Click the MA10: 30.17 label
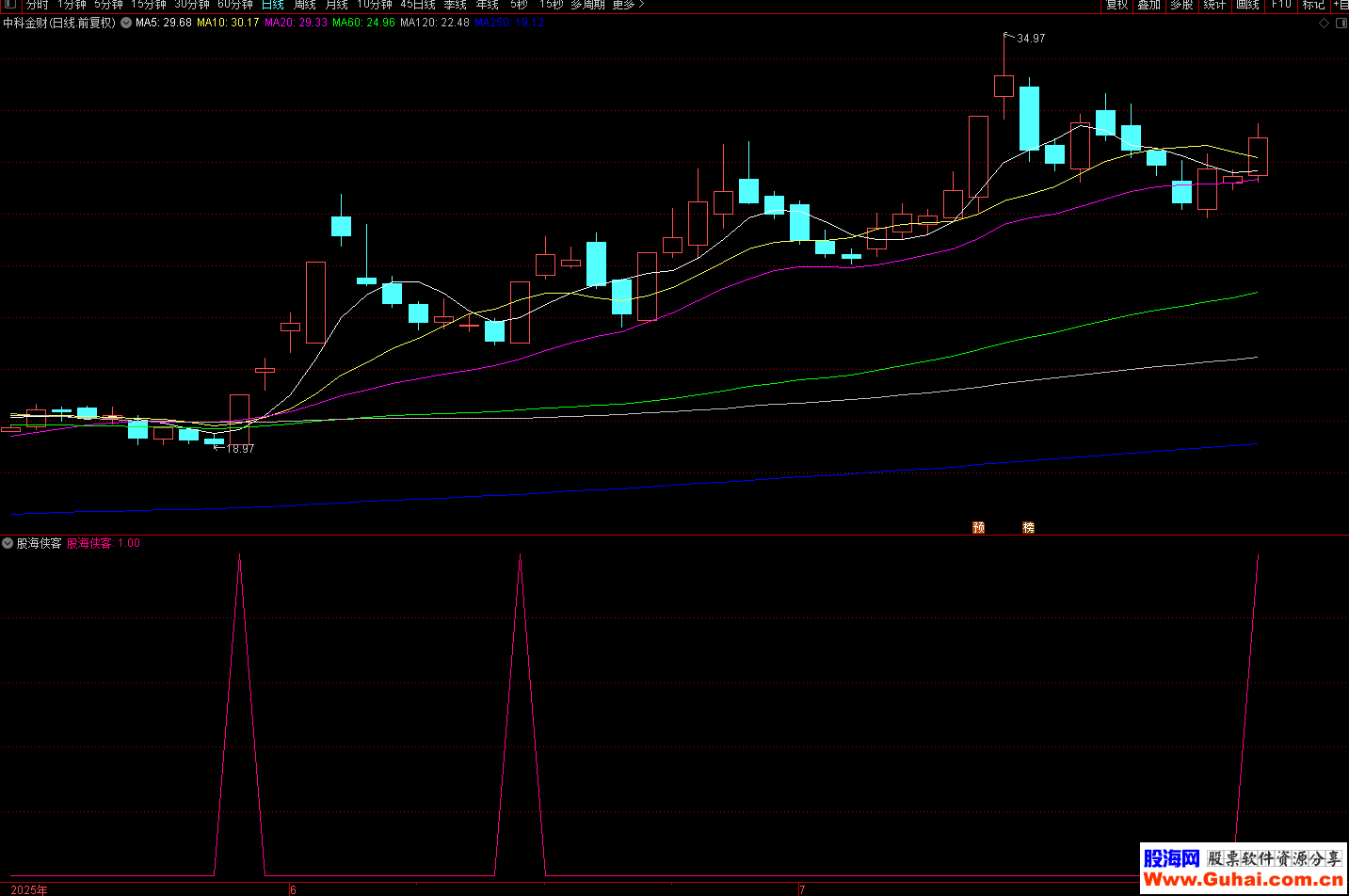The image size is (1349, 896). pyautogui.click(x=228, y=23)
